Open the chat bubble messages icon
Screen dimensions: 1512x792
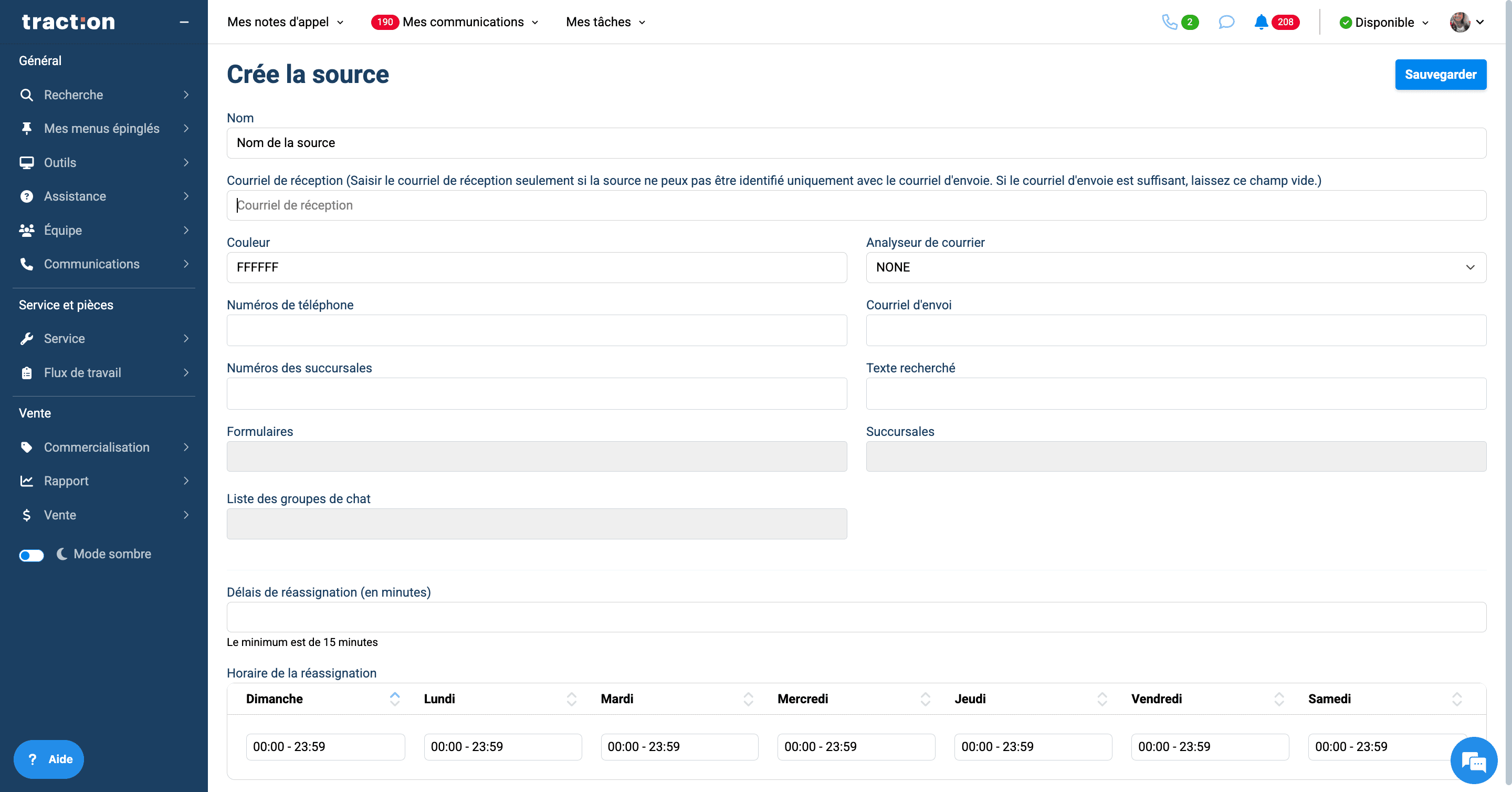click(x=1226, y=22)
